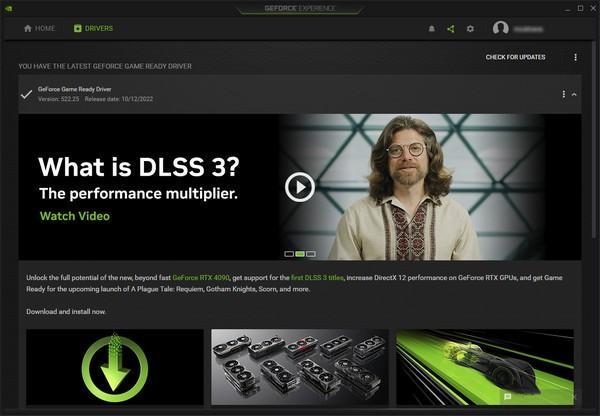Viewport: 600px width, 416px height.
Task: Click the Watch Video link
Action: 75,216
